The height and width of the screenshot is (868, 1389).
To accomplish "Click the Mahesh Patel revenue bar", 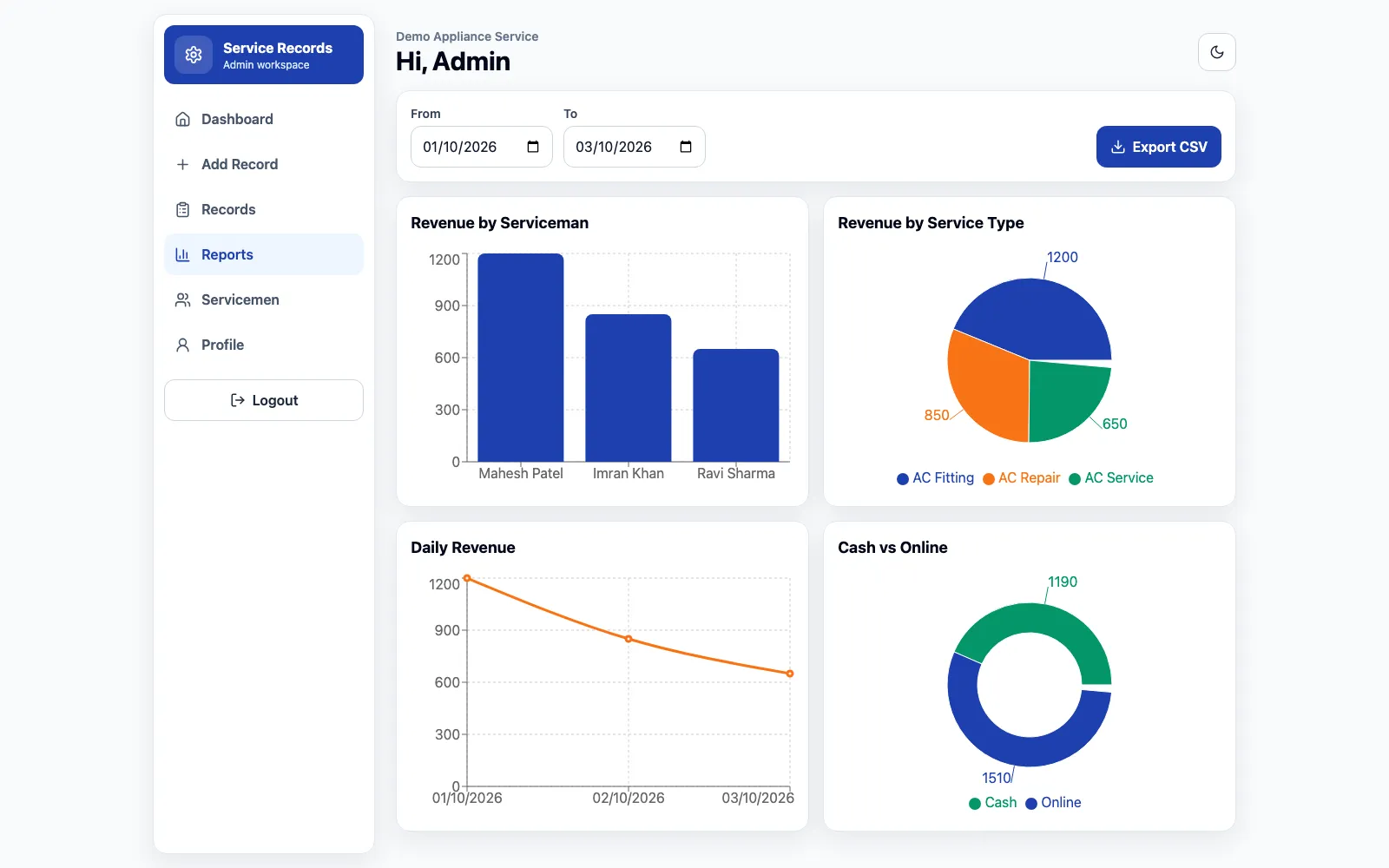I will tap(521, 358).
